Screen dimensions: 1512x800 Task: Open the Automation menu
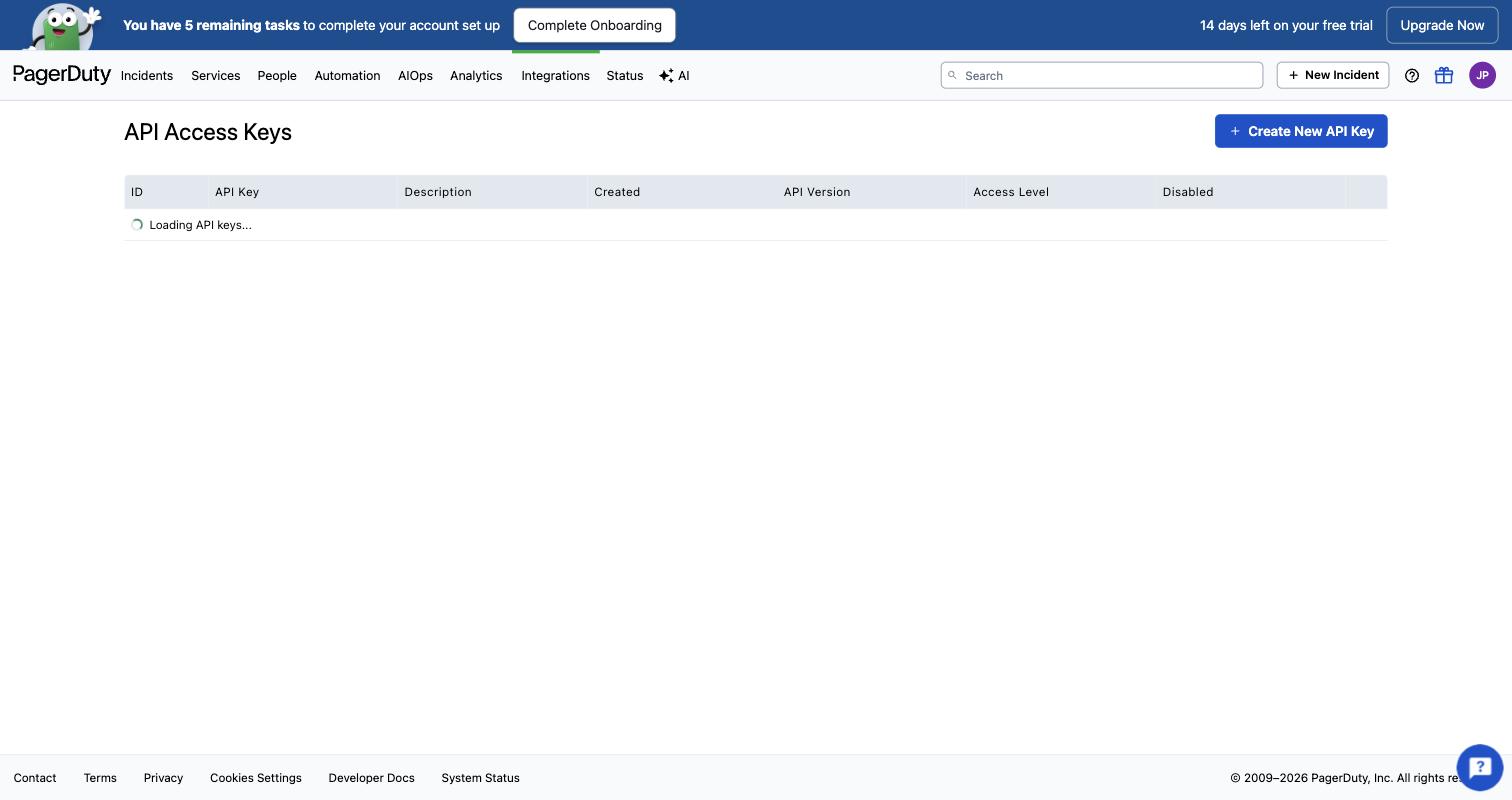pos(347,76)
